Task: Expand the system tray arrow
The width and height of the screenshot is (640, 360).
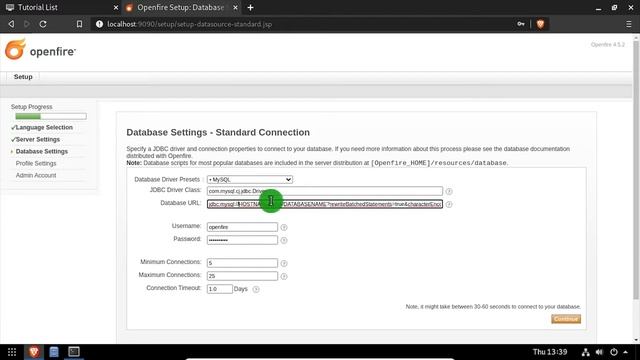Action: tap(625, 352)
